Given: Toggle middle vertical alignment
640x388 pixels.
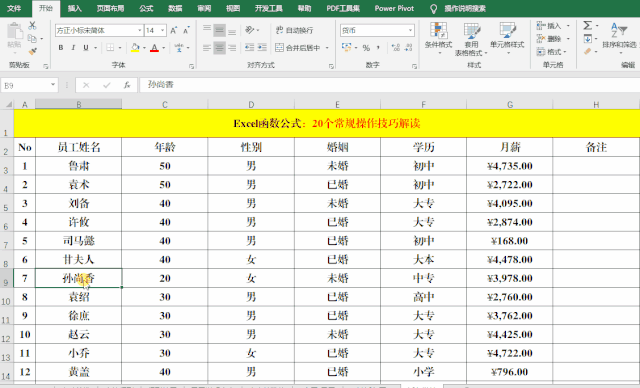Looking at the screenshot, I should (x=220, y=30).
